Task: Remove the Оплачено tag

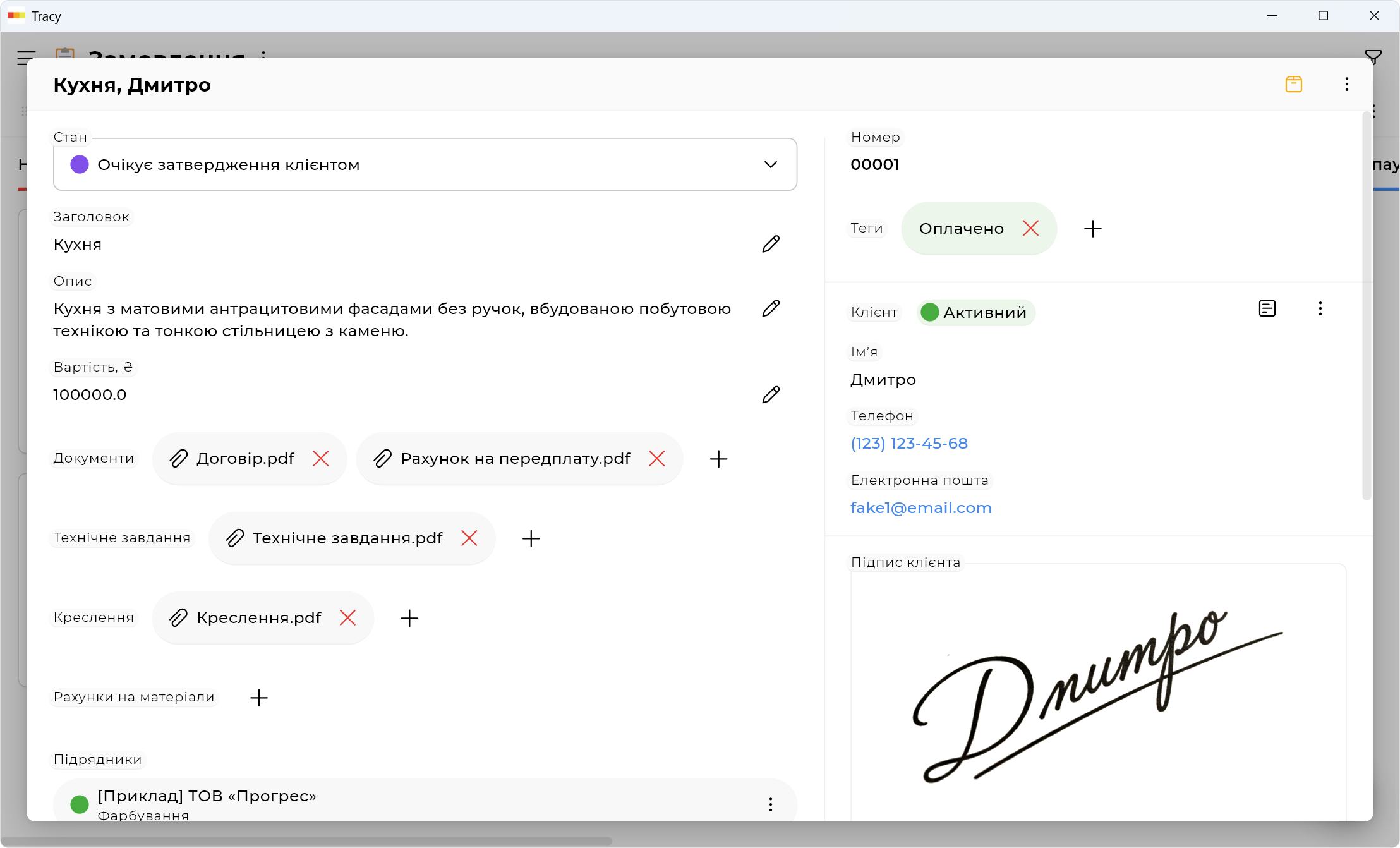Action: click(1030, 228)
